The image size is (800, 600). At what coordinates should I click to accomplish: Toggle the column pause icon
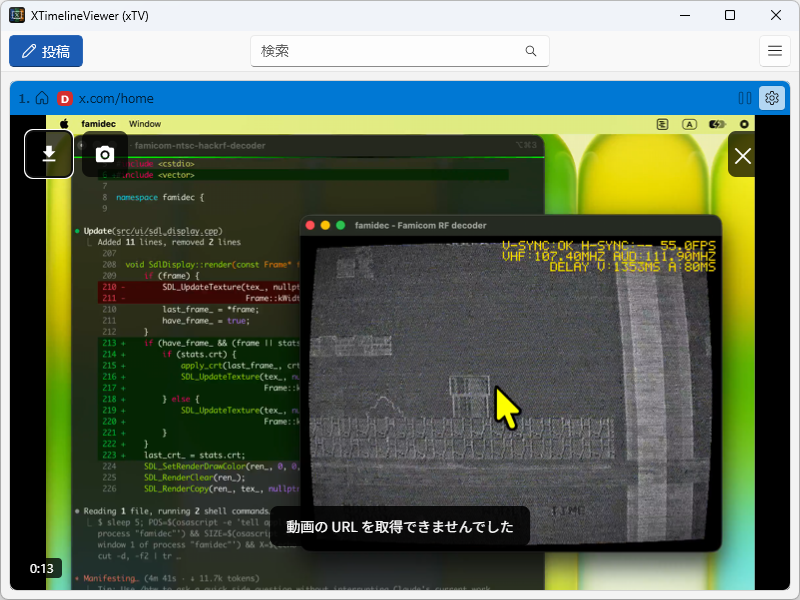click(745, 98)
